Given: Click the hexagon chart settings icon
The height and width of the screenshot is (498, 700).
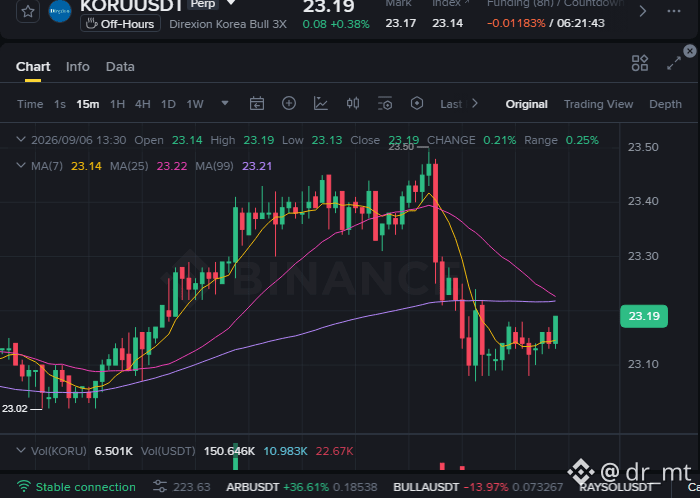Looking at the screenshot, I should [417, 104].
